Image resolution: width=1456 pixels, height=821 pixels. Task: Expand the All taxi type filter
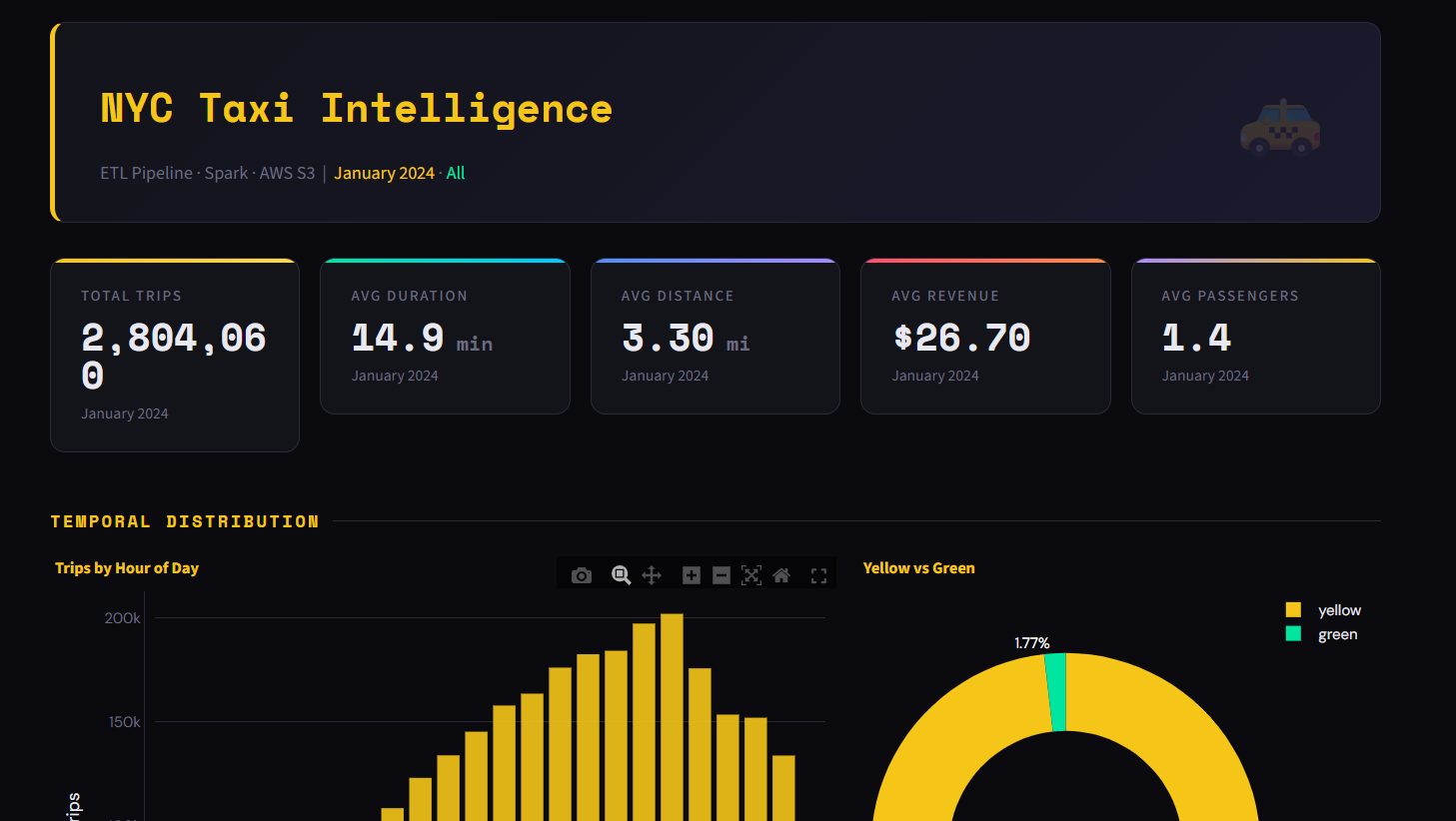point(456,173)
